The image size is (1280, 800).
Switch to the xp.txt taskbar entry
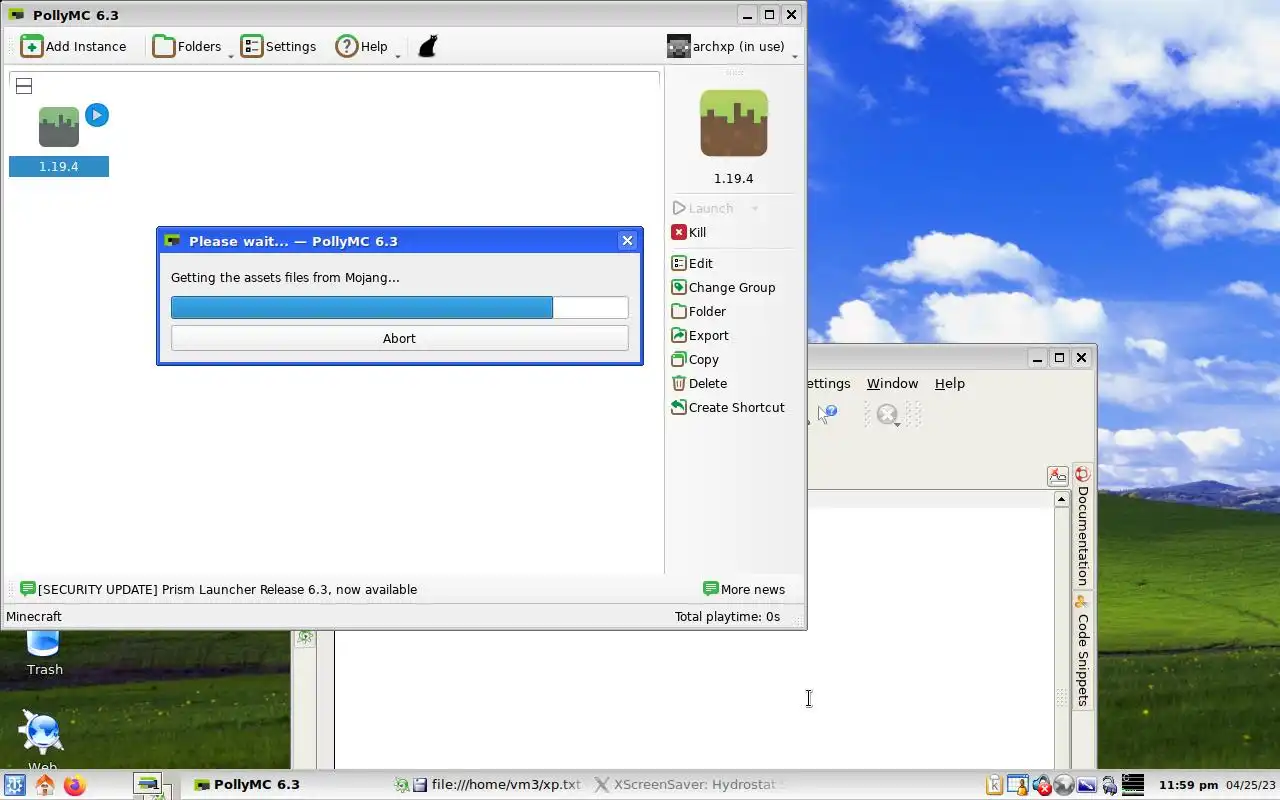tap(487, 785)
